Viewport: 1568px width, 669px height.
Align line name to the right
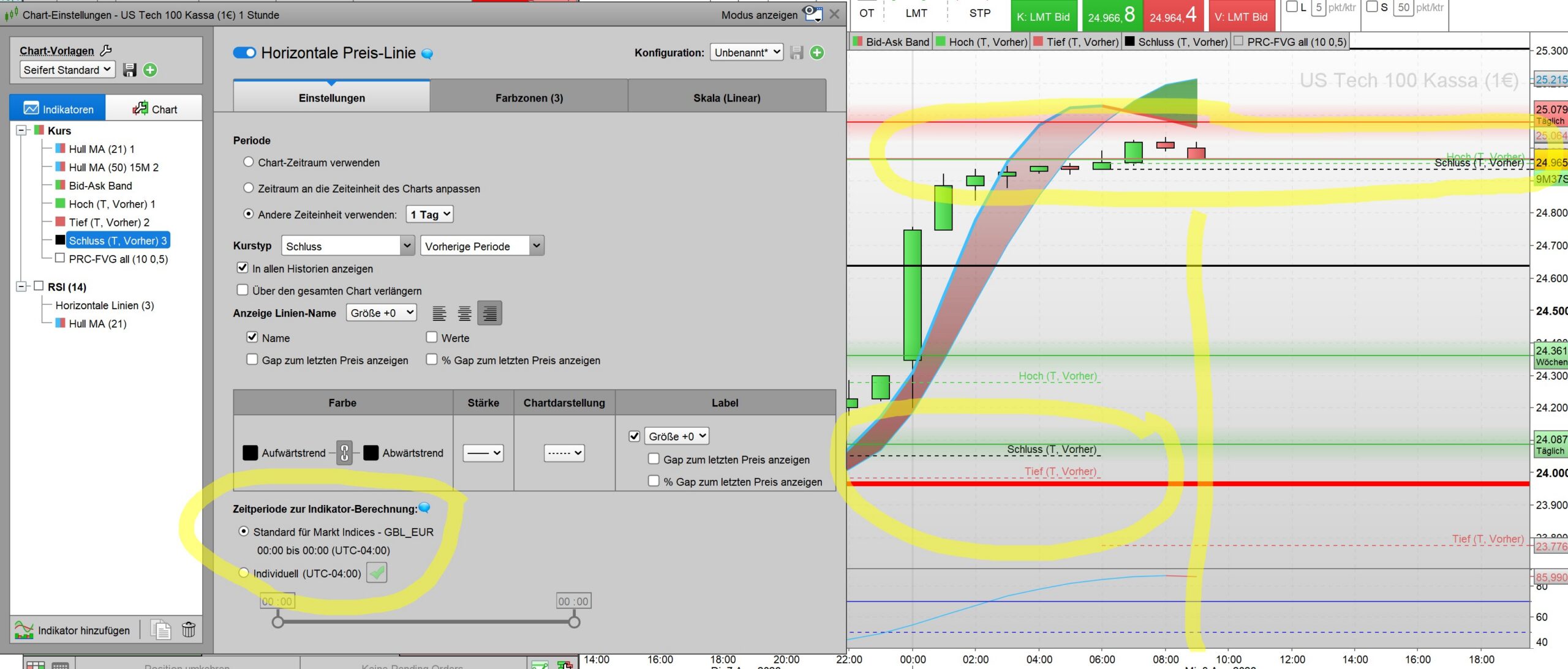[x=489, y=313]
